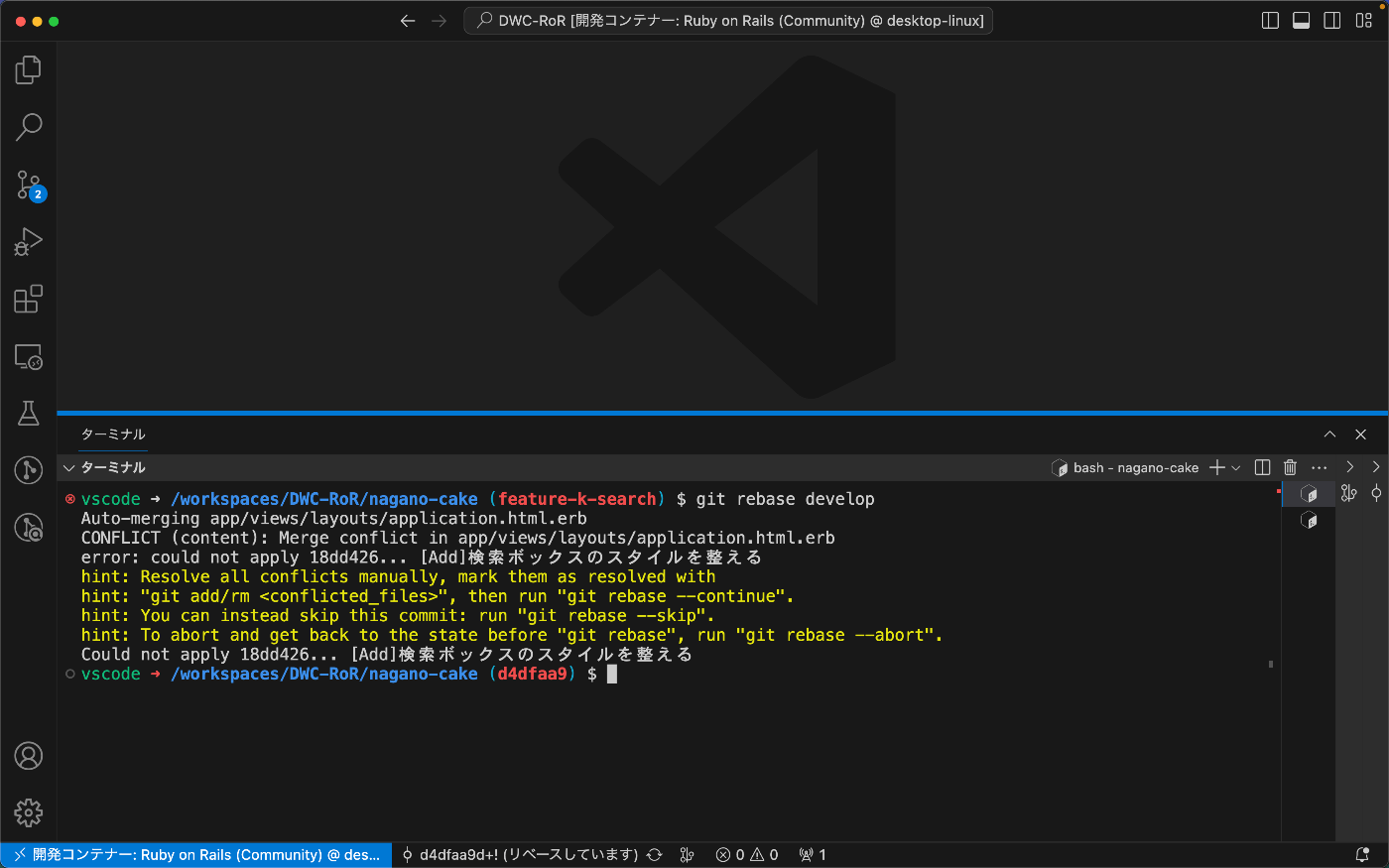
Task: Go back with the left arrow
Action: 408,21
